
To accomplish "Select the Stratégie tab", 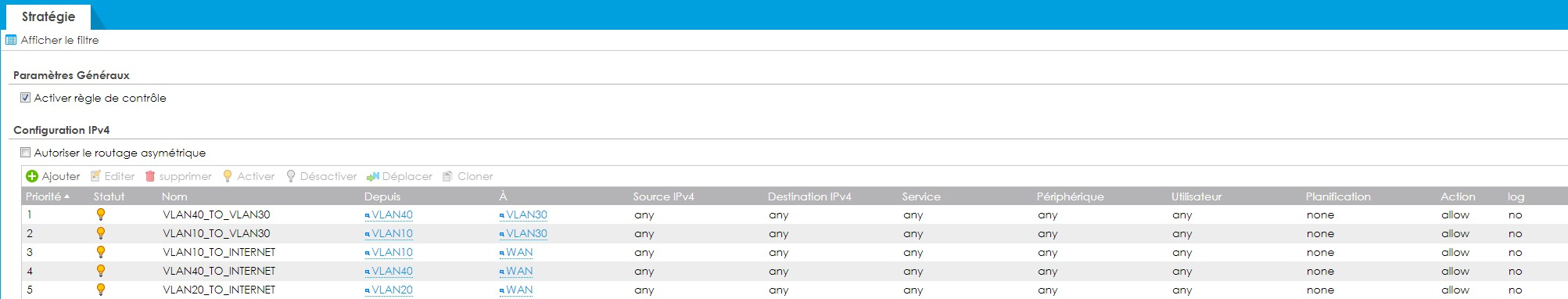I will 48,16.
